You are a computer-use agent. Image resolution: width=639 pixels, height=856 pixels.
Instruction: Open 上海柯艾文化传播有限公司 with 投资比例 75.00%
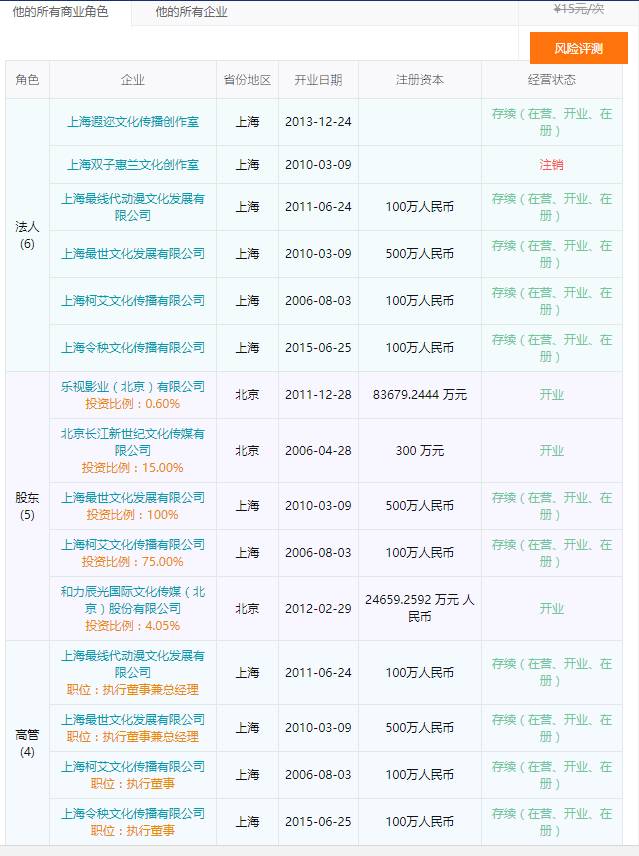(x=133, y=545)
